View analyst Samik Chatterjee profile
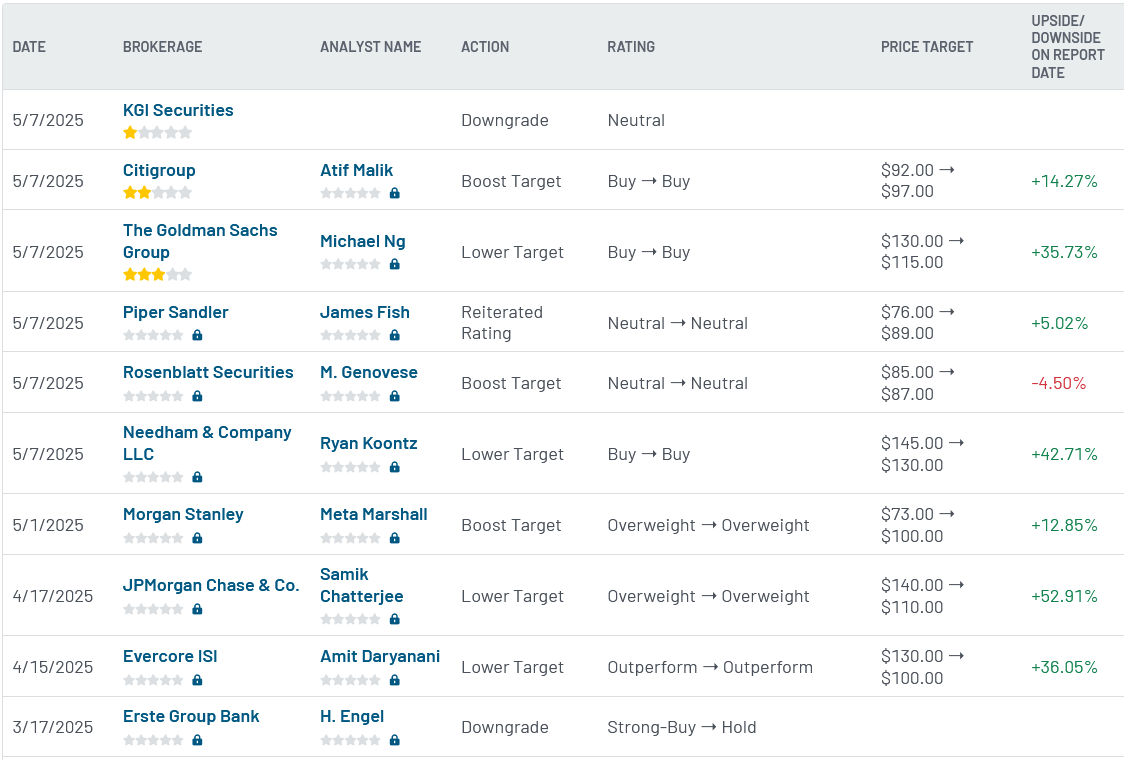This screenshot has height=760, width=1124. point(361,585)
